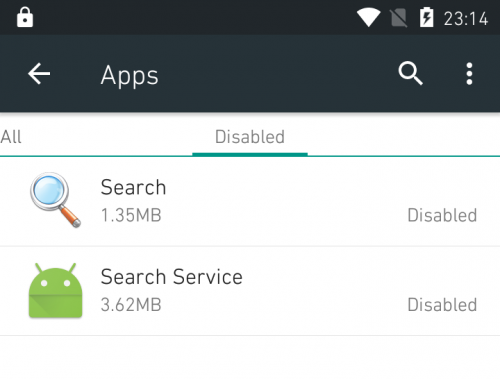Open the search magnifier in toolbar
The height and width of the screenshot is (379, 500).
click(x=410, y=73)
